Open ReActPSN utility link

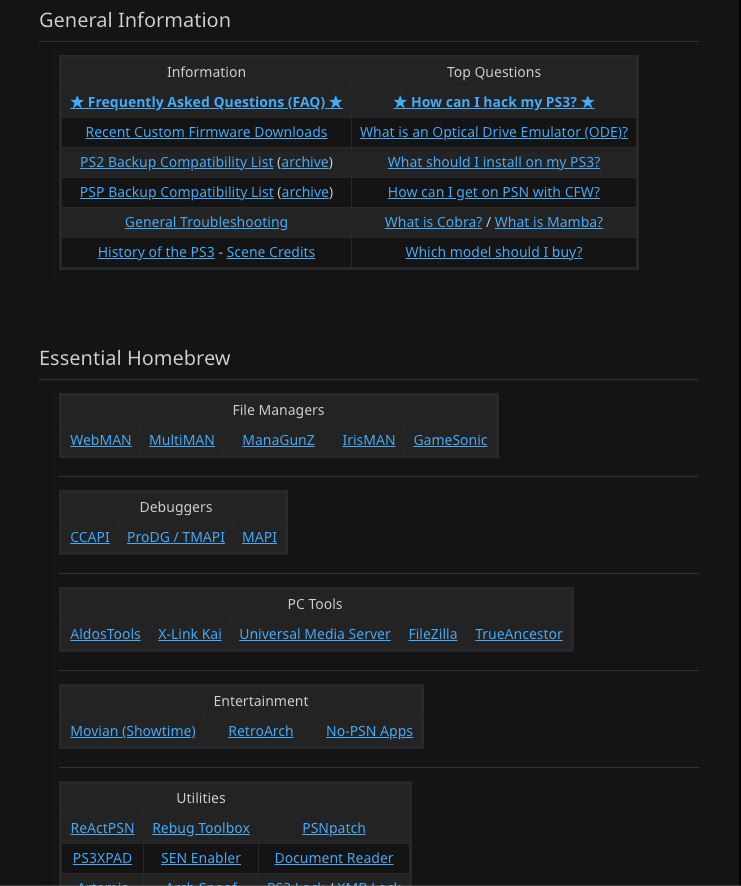coord(102,829)
